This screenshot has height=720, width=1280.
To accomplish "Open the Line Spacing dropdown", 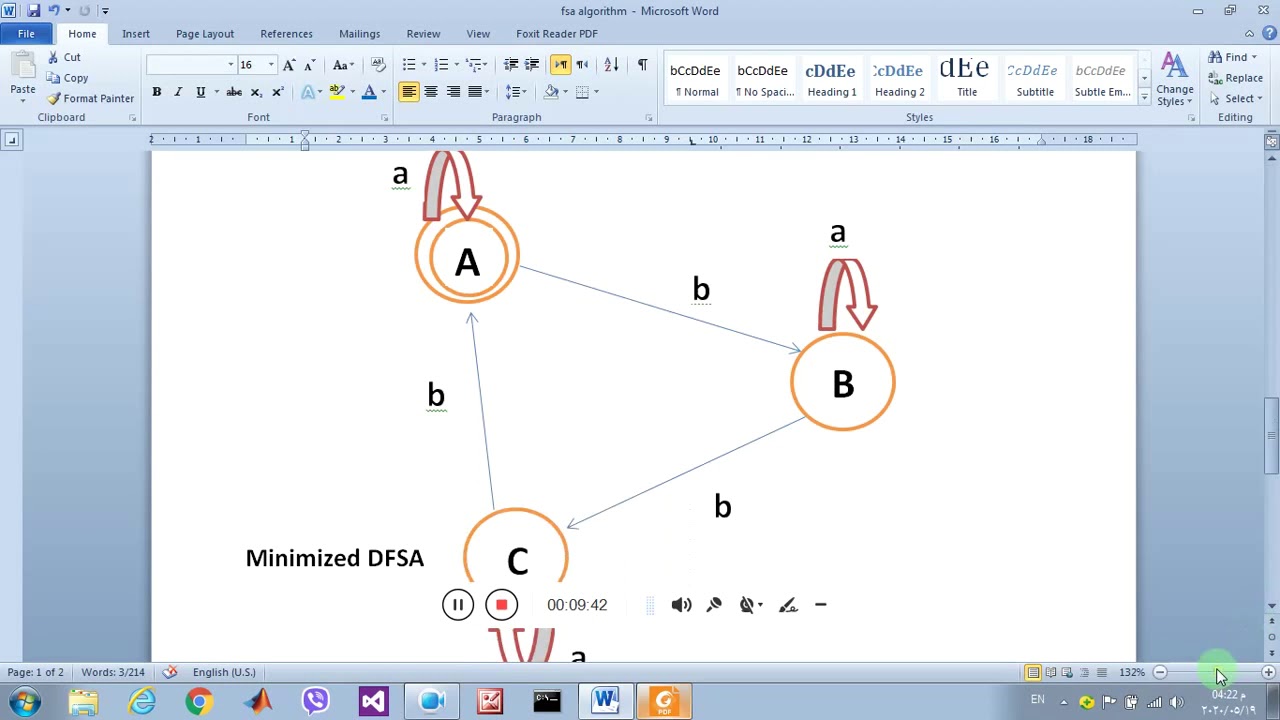I will pos(516,92).
